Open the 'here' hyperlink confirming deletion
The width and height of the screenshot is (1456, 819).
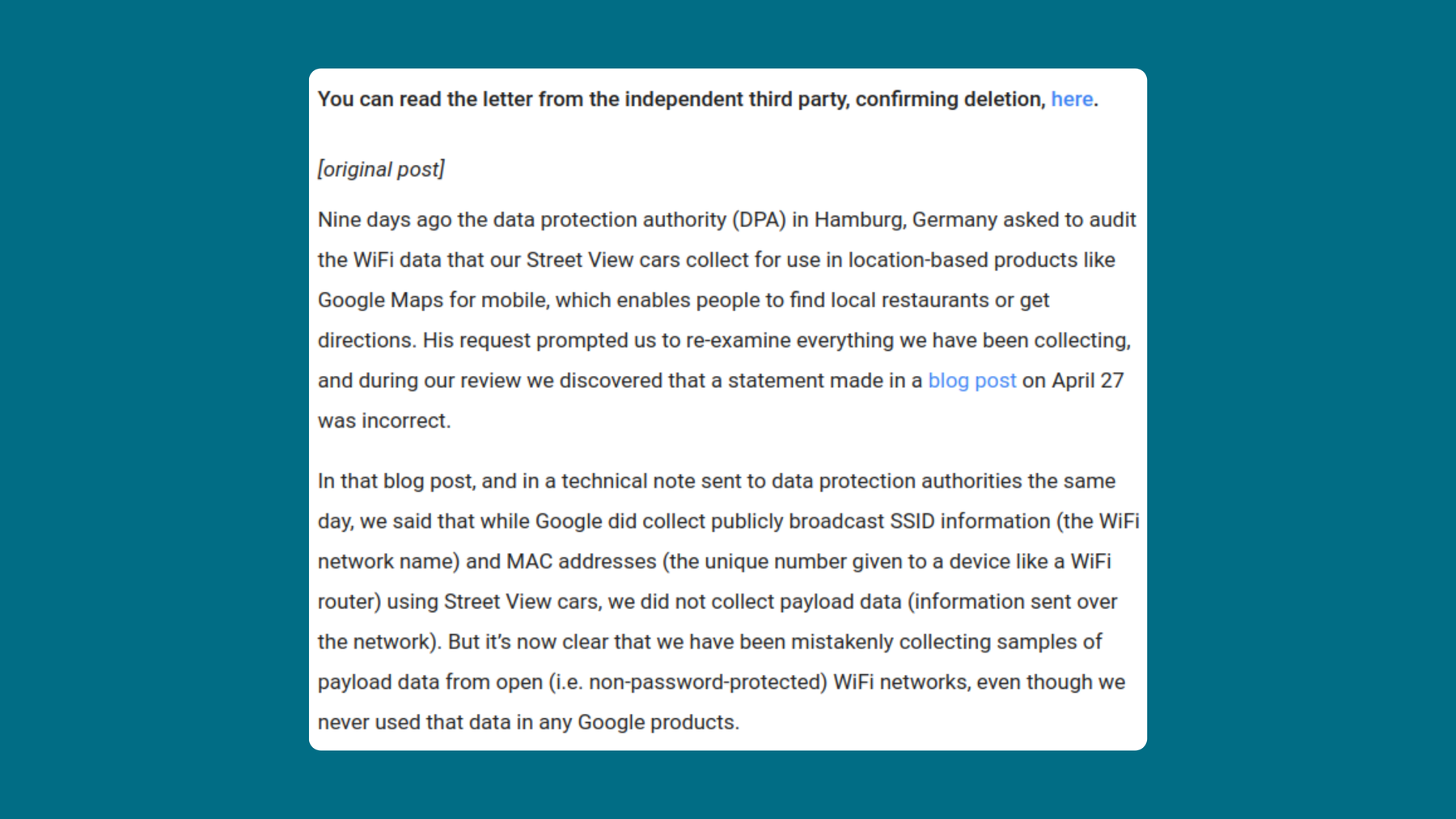pos(1071,99)
